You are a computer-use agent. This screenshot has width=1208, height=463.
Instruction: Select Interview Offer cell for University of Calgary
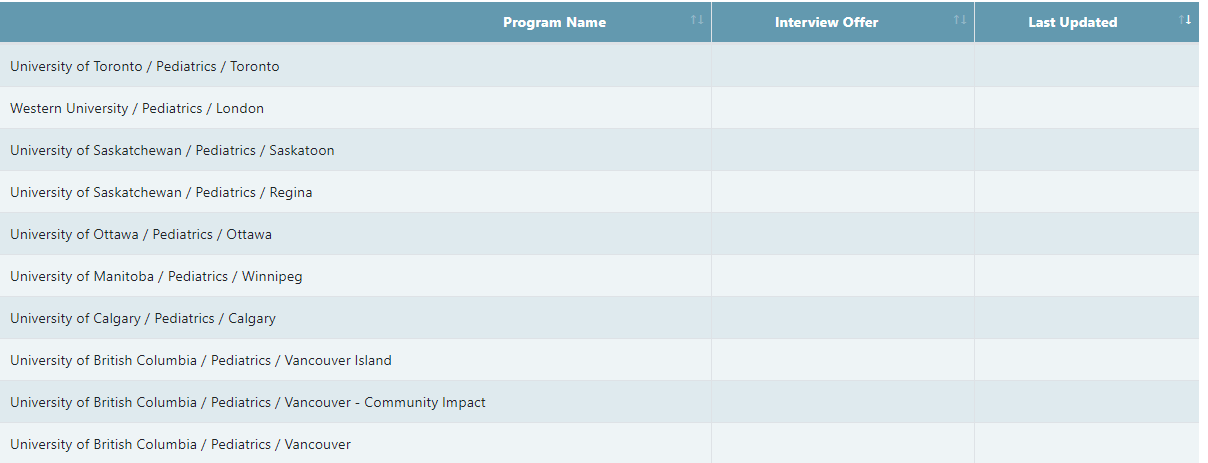pos(842,318)
